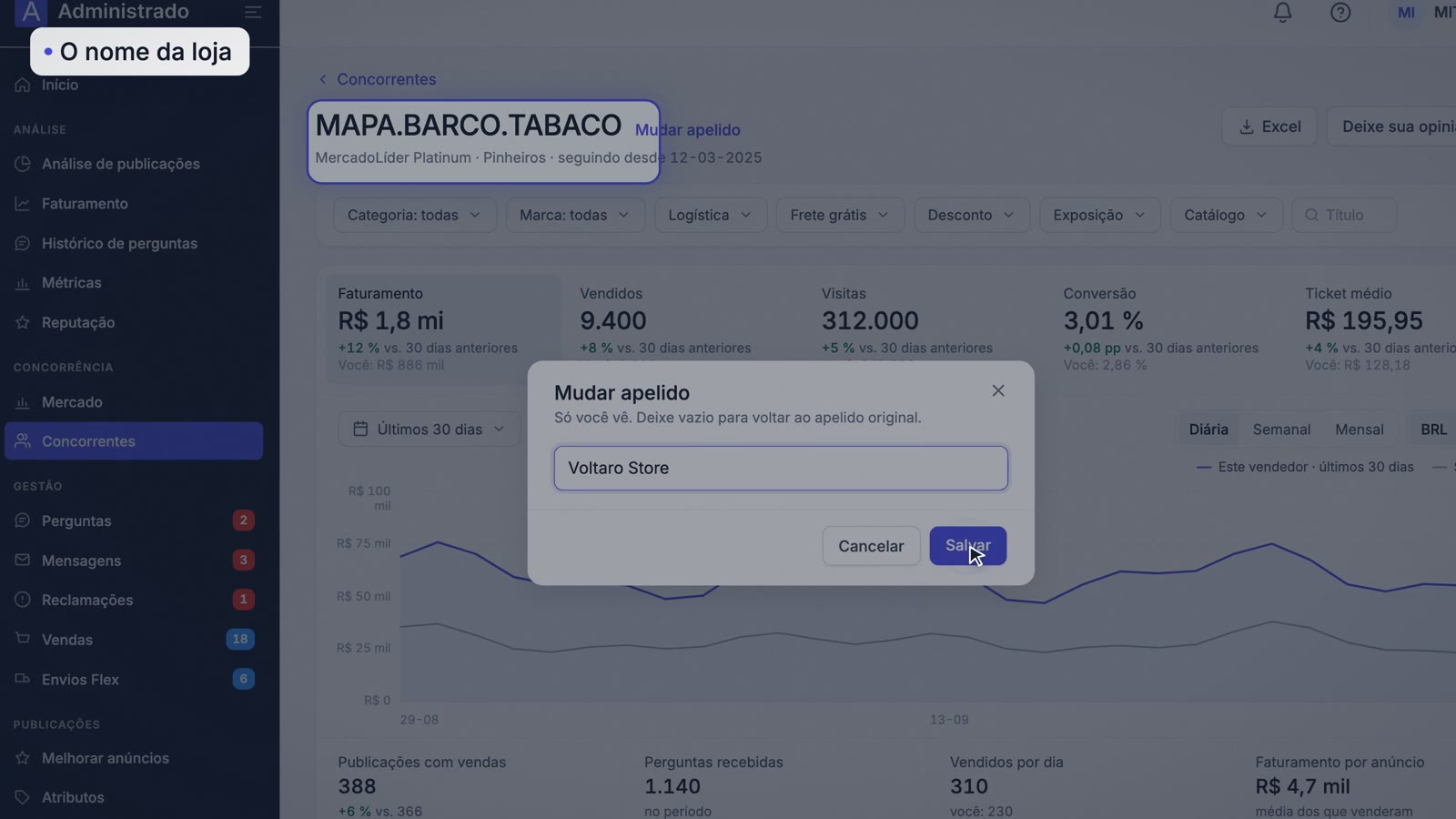Click the Título search field
Image resolution: width=1456 pixels, height=819 pixels.
click(1344, 215)
